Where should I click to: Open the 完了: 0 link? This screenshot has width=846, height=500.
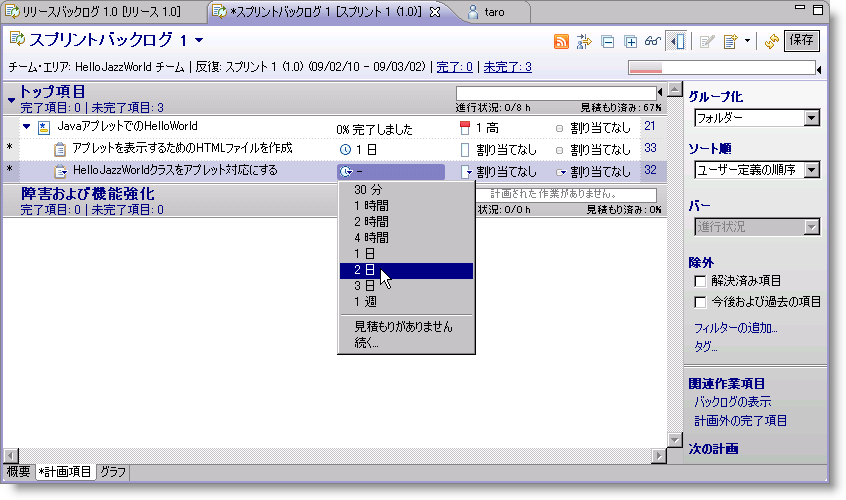(x=454, y=67)
